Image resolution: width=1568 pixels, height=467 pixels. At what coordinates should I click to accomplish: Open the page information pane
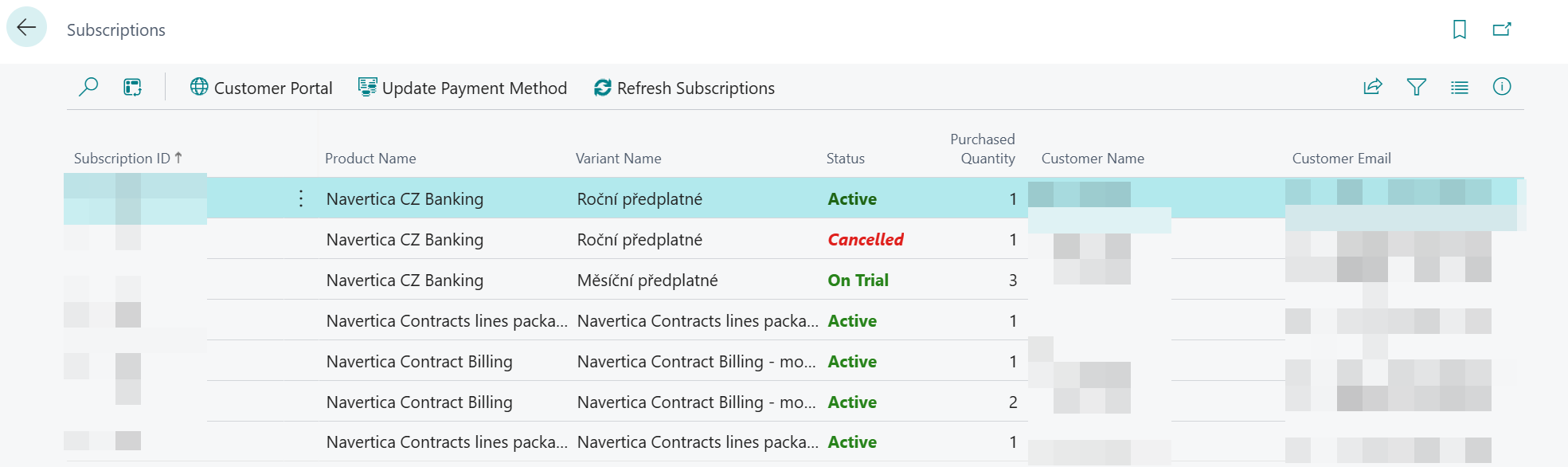coord(1502,88)
